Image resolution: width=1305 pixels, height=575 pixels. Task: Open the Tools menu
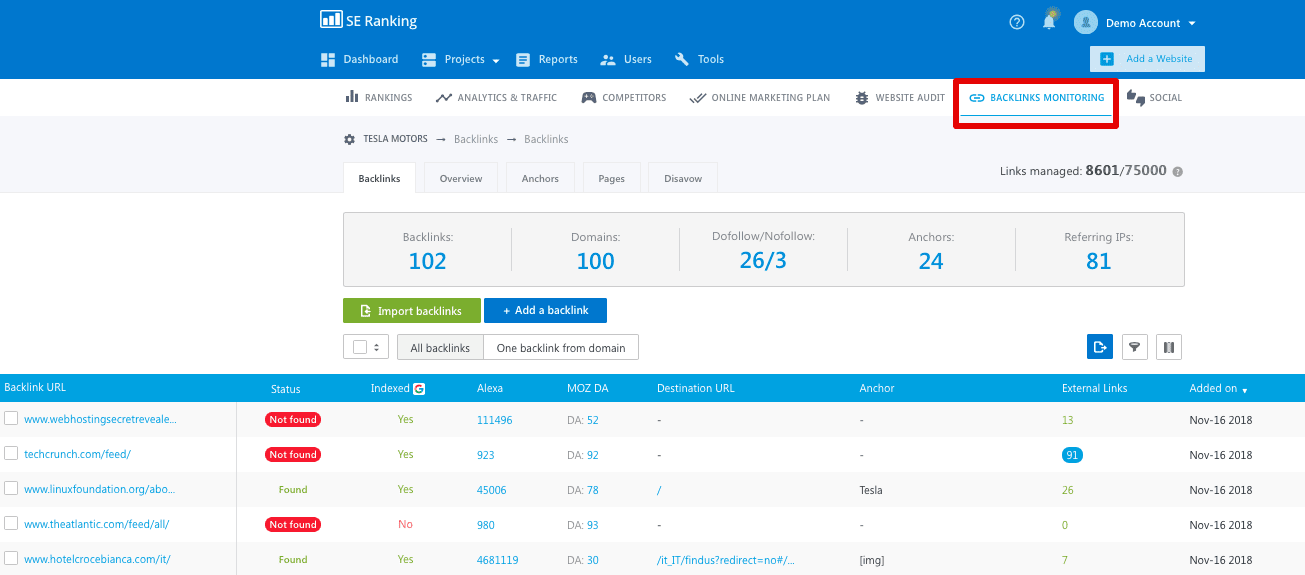[x=699, y=59]
